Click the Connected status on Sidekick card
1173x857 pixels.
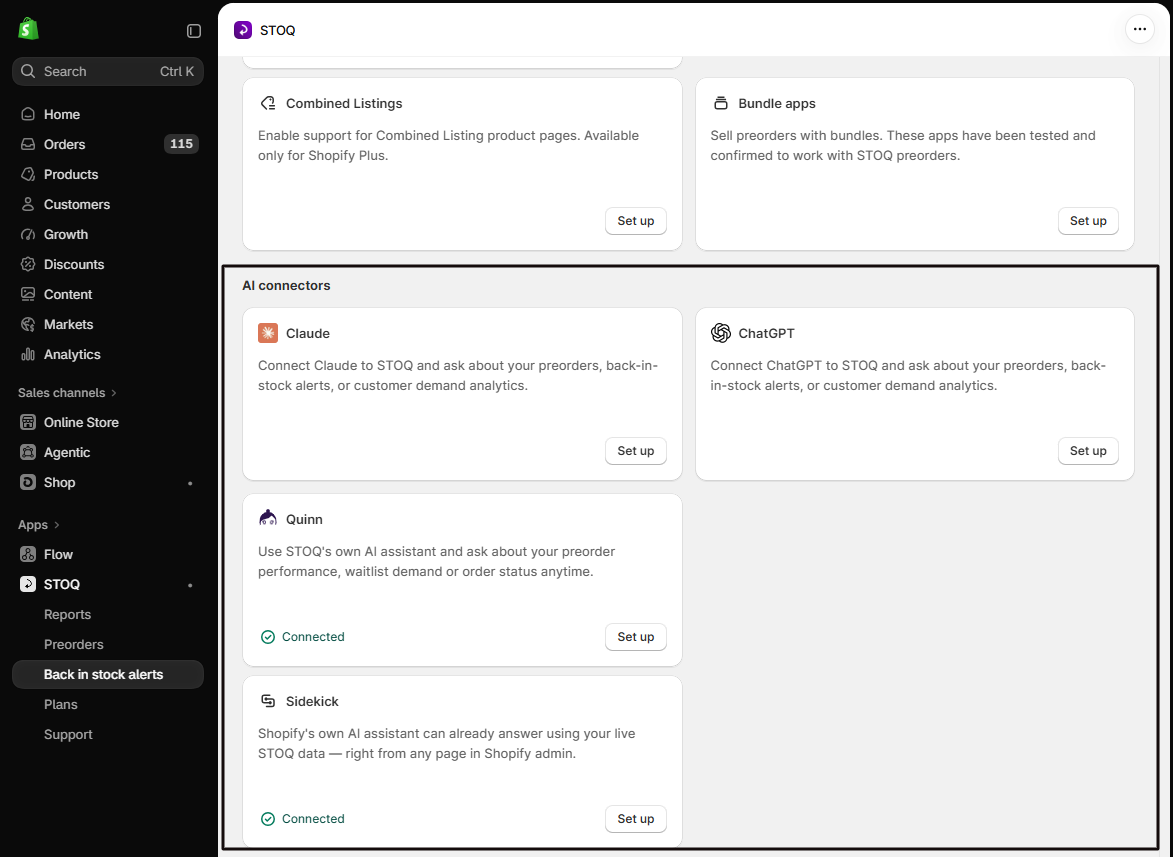click(302, 819)
